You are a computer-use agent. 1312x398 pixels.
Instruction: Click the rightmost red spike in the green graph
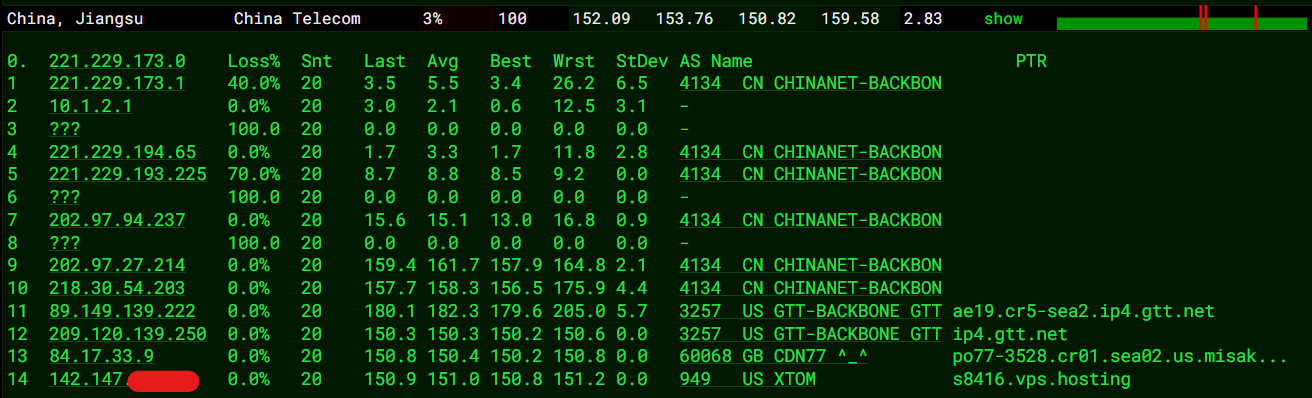point(1255,18)
